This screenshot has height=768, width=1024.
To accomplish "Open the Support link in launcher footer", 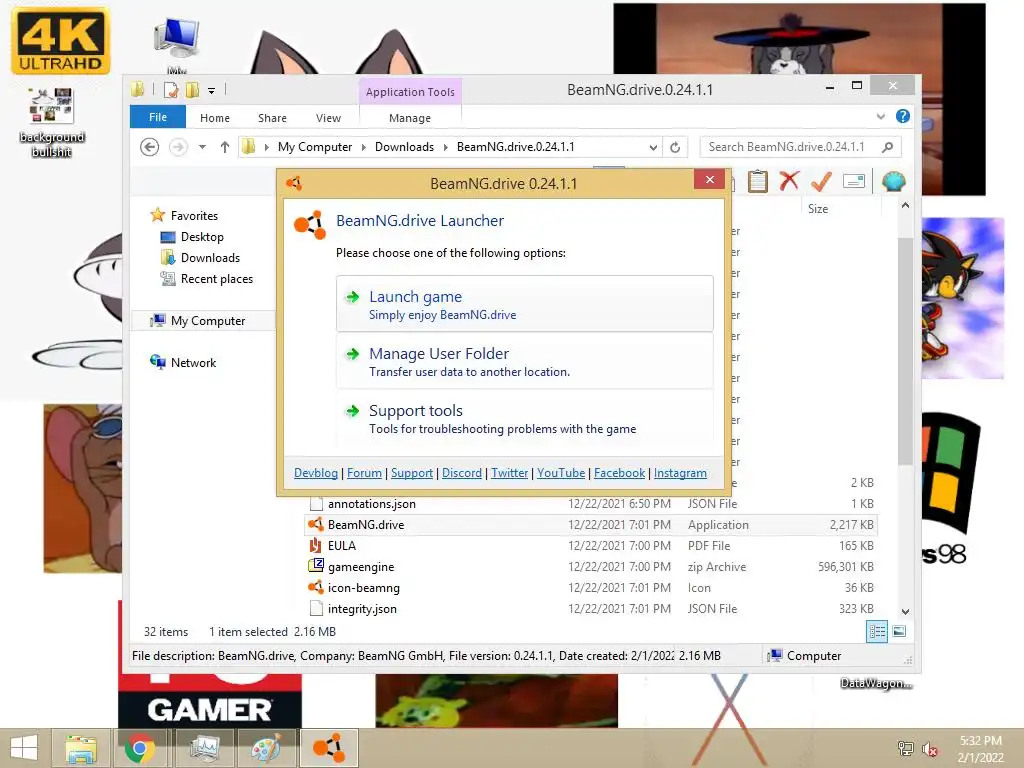I will pos(411,473).
